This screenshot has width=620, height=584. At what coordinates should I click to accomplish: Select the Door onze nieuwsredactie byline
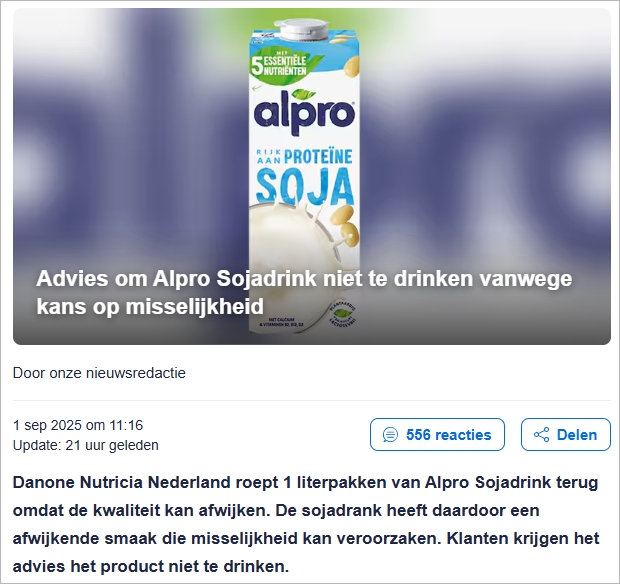[99, 373]
